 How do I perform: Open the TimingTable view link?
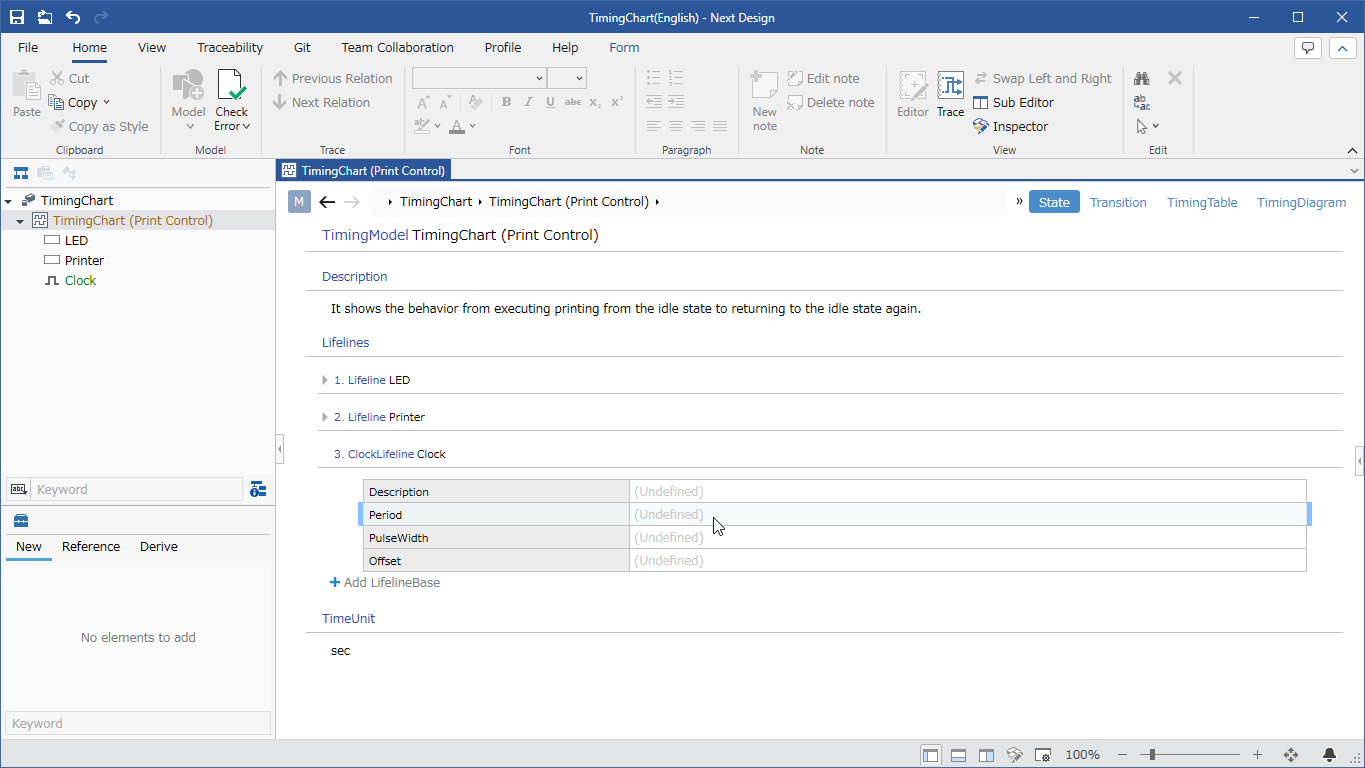pyautogui.click(x=1202, y=202)
